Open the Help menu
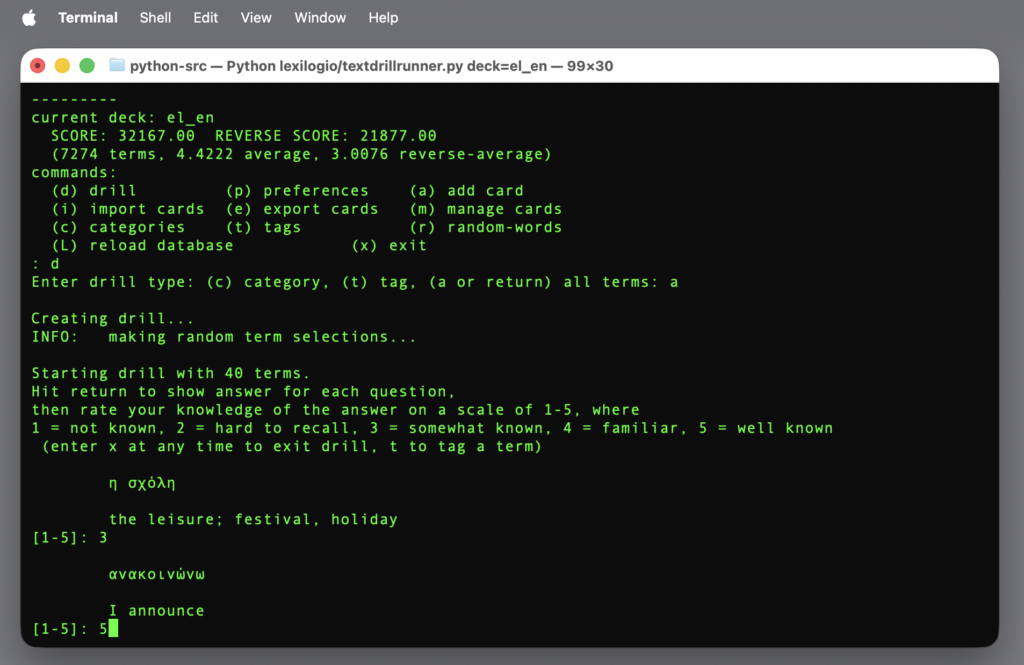 click(x=383, y=18)
